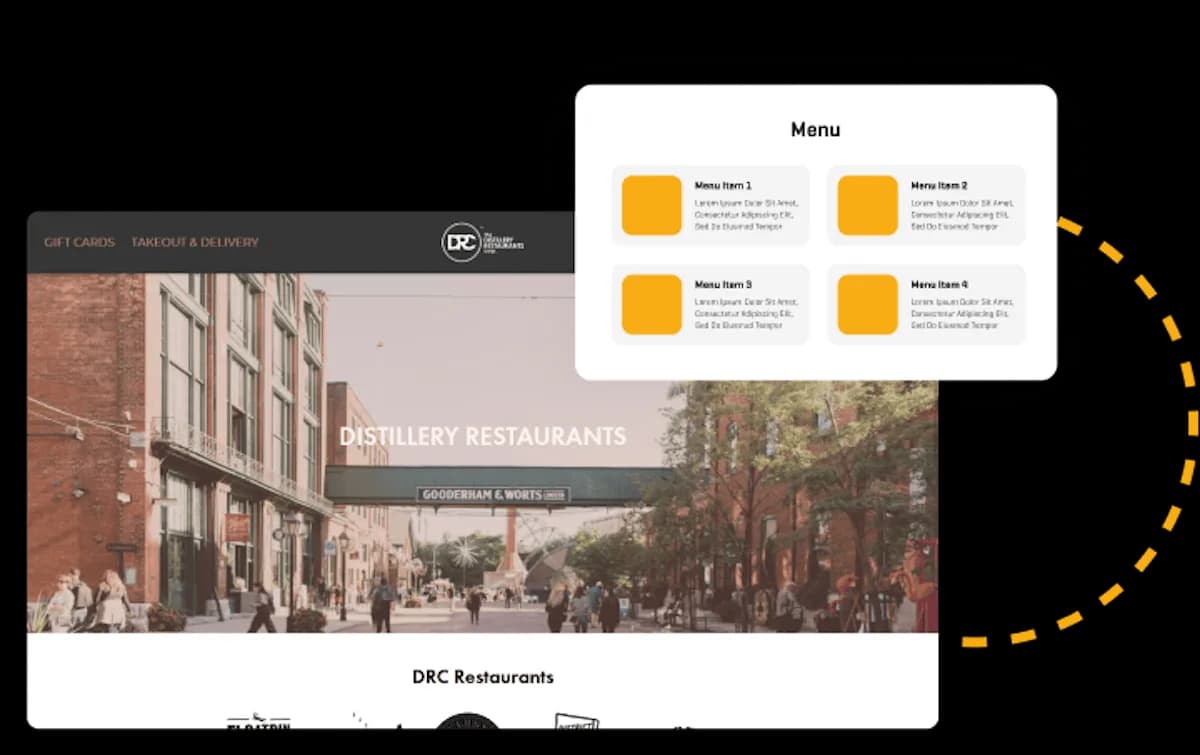
Task: Click the DRC Restaurants section heading
Action: (483, 677)
